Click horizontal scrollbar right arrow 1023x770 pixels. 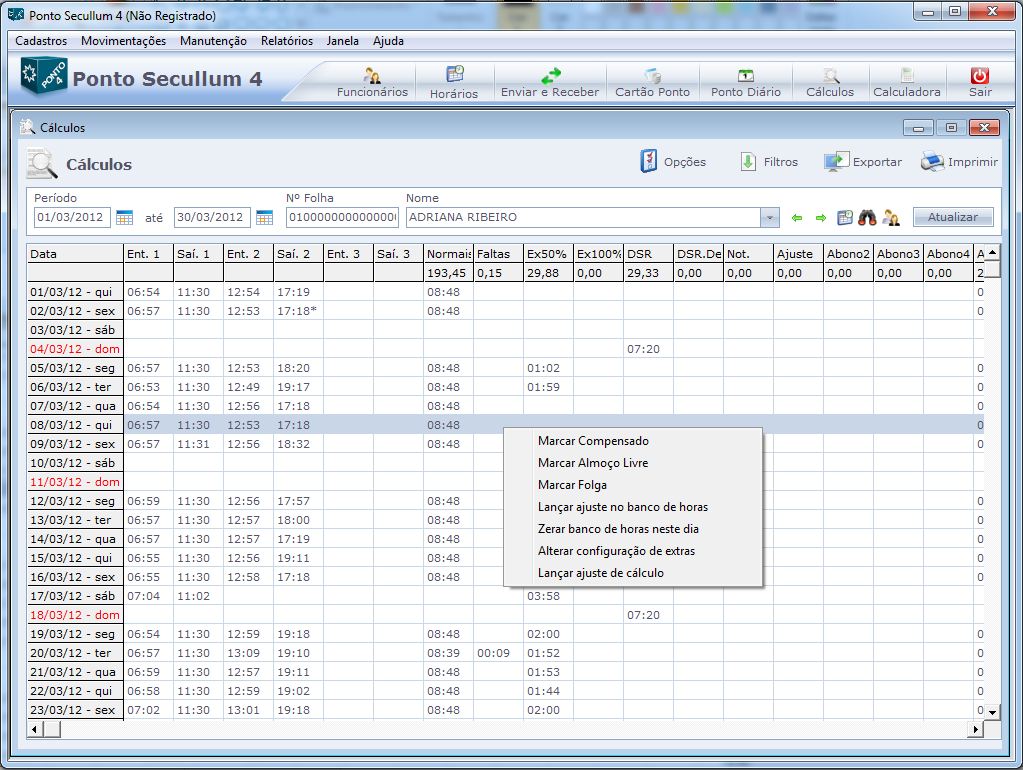click(976, 729)
